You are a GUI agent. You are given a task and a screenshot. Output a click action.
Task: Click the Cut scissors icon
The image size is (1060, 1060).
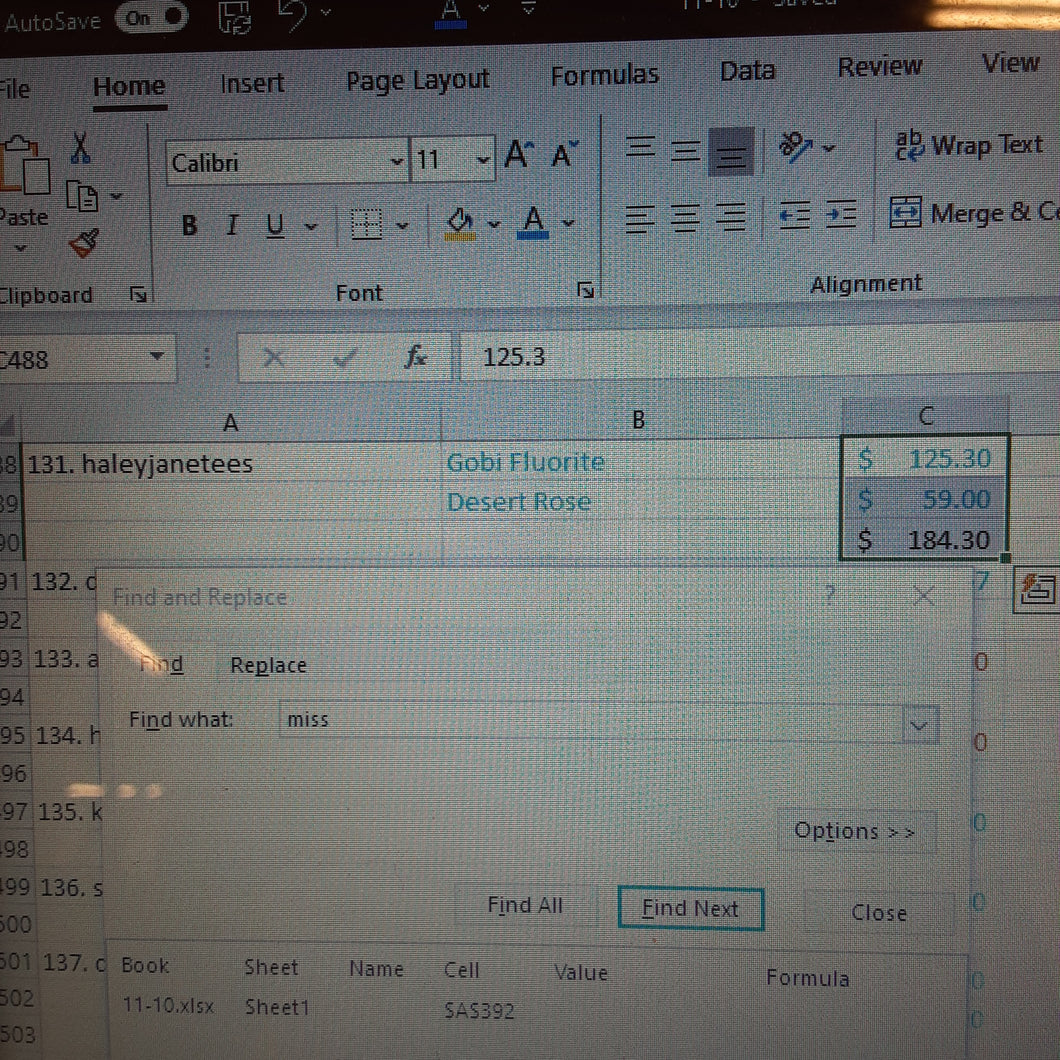click(x=80, y=148)
